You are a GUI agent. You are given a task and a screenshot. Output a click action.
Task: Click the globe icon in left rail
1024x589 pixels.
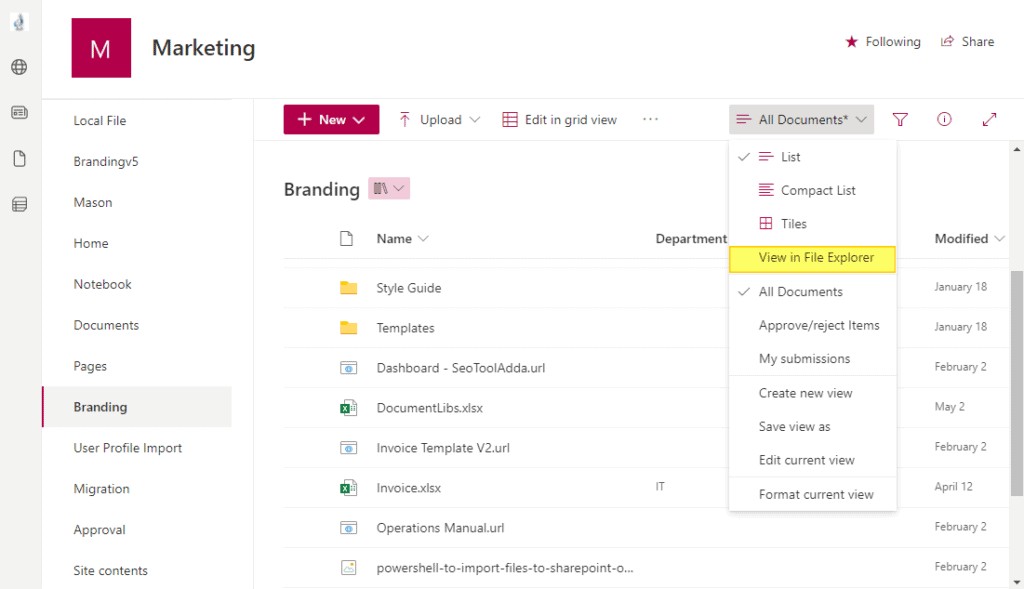tap(19, 68)
